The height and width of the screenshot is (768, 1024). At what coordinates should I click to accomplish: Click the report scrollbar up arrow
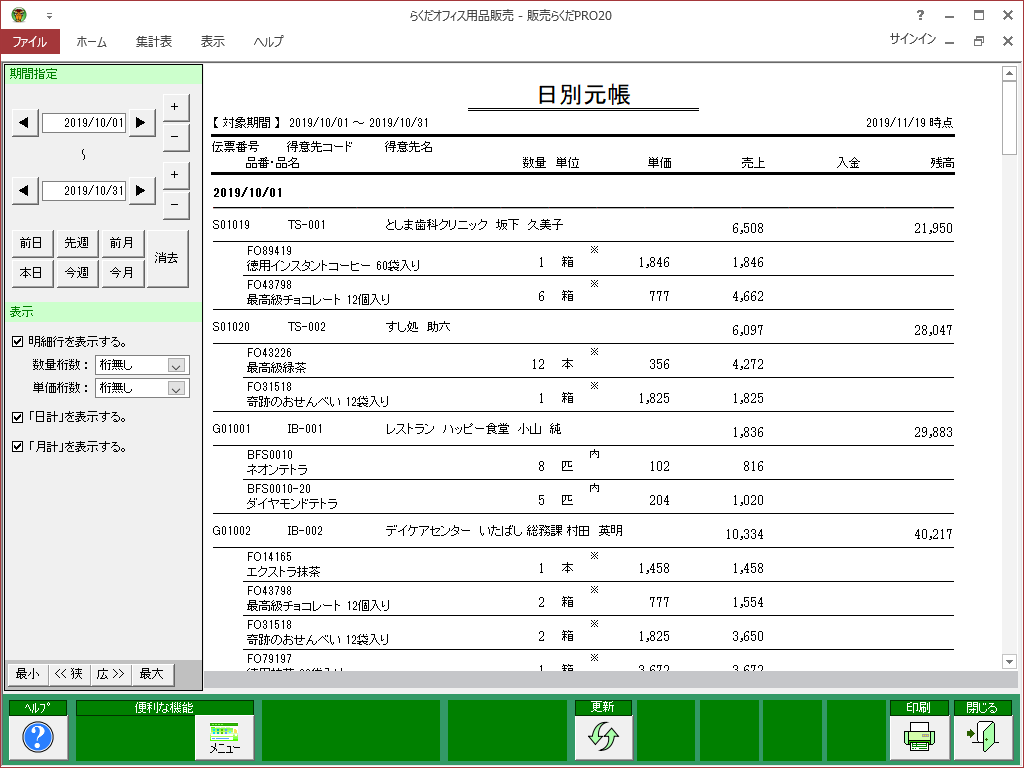point(1009,73)
